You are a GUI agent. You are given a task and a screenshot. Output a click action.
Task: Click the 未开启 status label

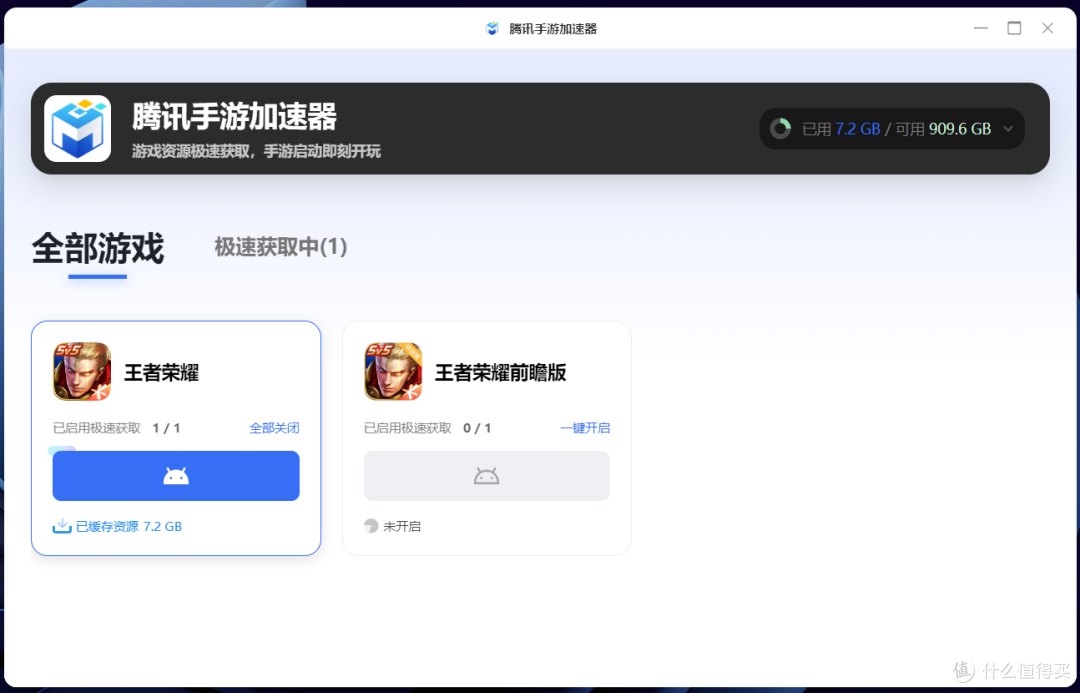[x=402, y=526]
